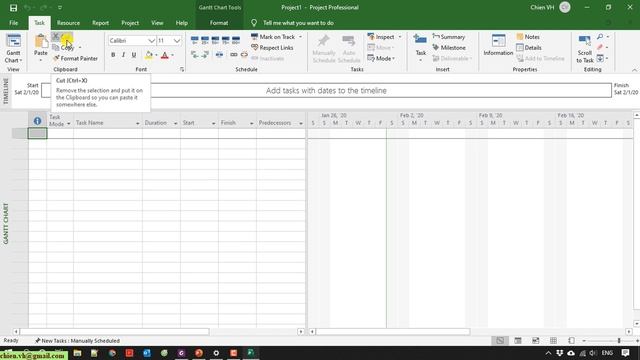640x360 pixels.
Task: Open the font name dropdown
Action: [x=151, y=41]
